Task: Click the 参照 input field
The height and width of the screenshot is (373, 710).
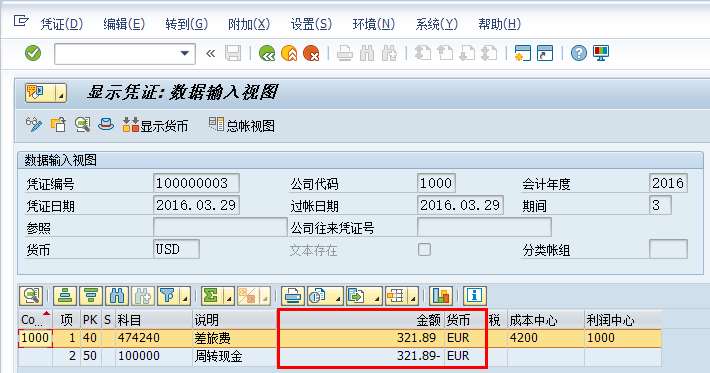Action: pos(220,228)
